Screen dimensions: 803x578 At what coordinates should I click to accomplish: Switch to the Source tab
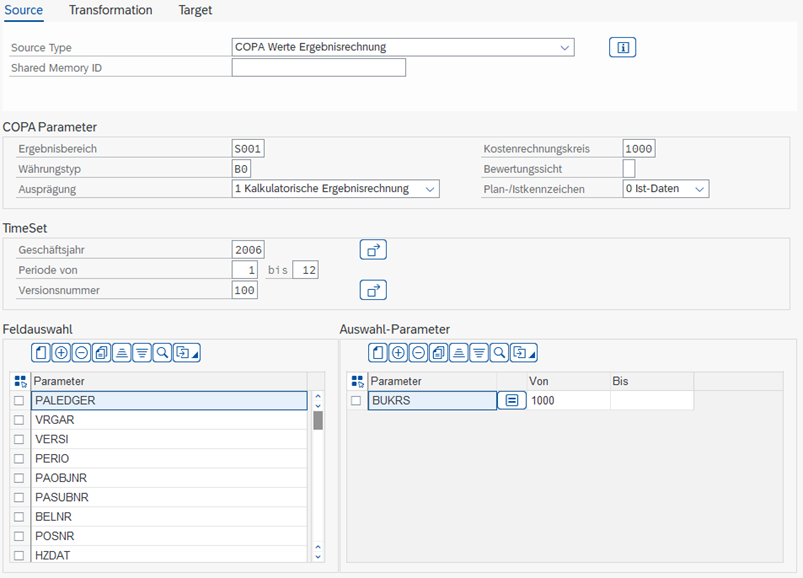[x=24, y=10]
